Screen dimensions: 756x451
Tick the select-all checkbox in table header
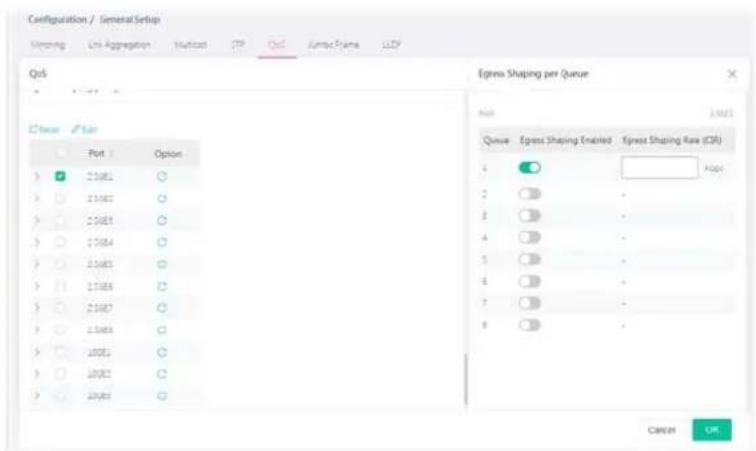click(60, 153)
